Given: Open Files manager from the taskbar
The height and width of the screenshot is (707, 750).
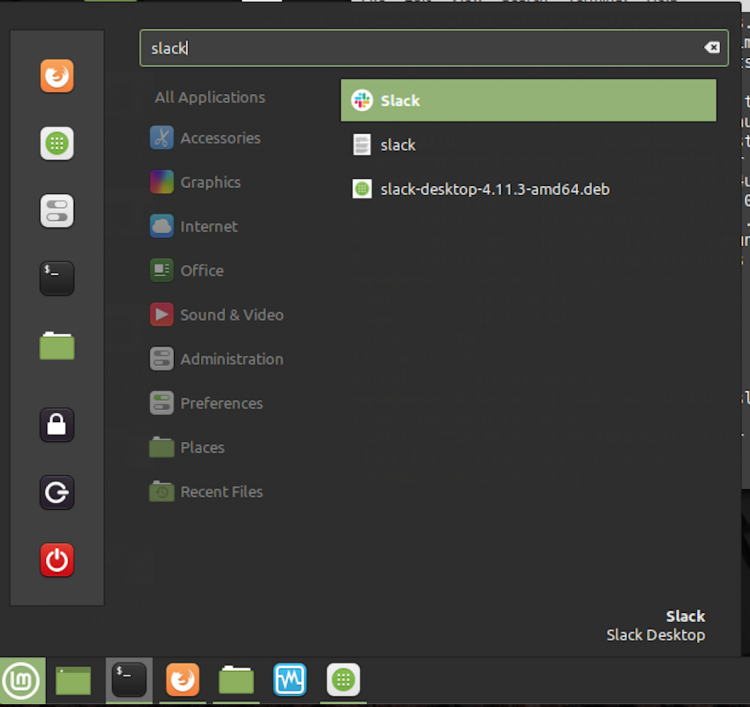Looking at the screenshot, I should (236, 680).
